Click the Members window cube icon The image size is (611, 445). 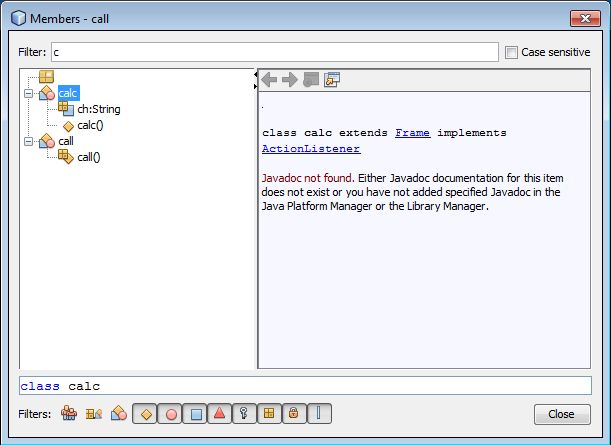pos(18,18)
